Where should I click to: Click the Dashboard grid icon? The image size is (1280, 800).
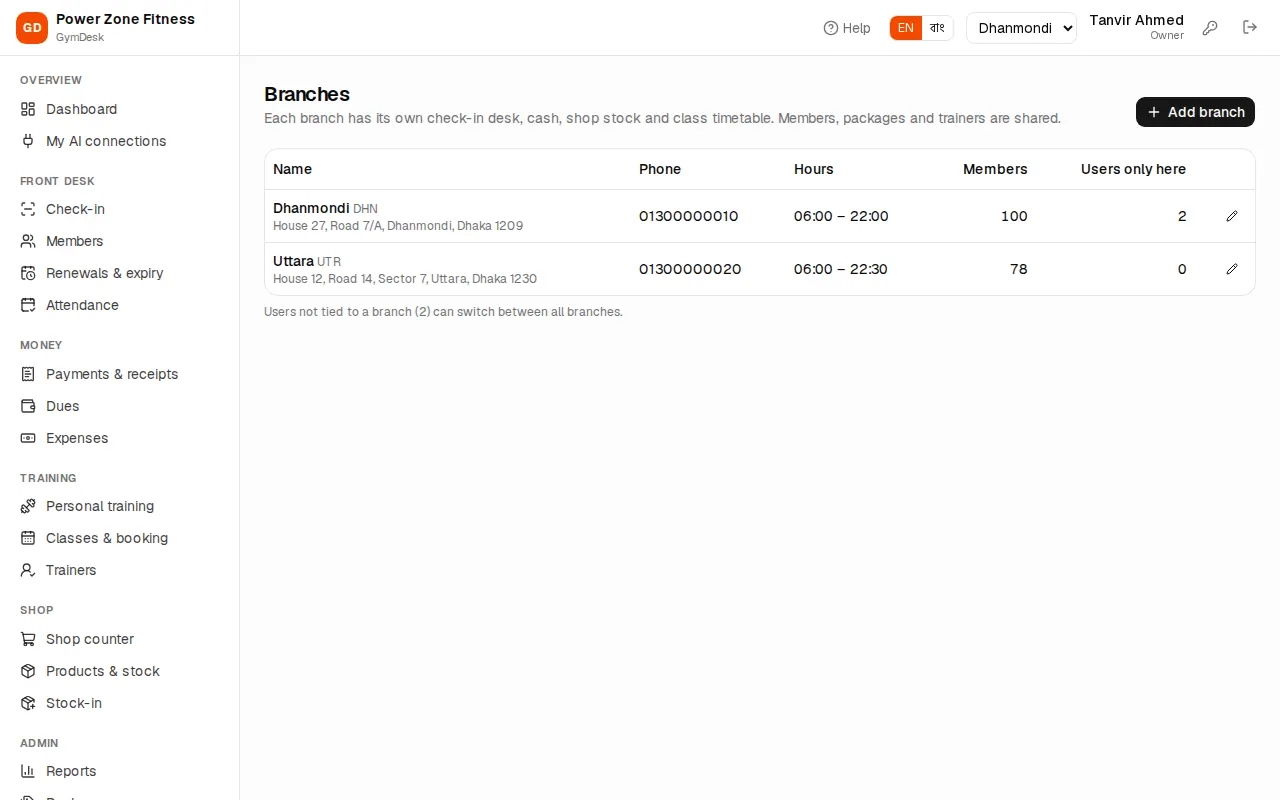tap(28, 109)
